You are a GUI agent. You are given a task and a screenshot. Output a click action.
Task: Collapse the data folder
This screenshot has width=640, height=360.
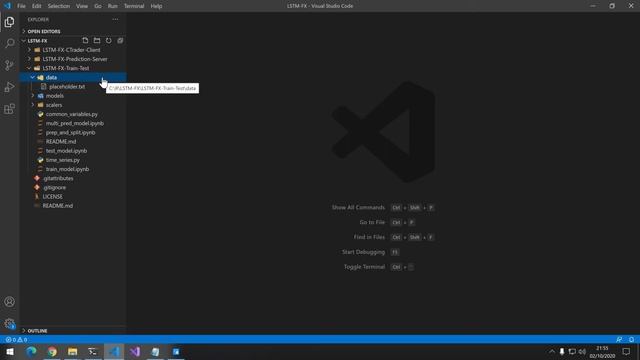point(73,78)
